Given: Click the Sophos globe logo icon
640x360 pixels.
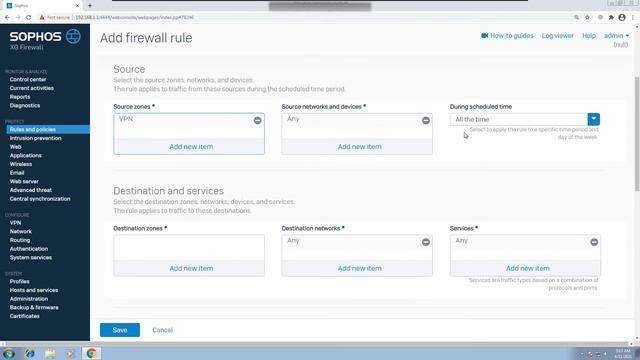Looking at the screenshot, I should (x=73, y=36).
